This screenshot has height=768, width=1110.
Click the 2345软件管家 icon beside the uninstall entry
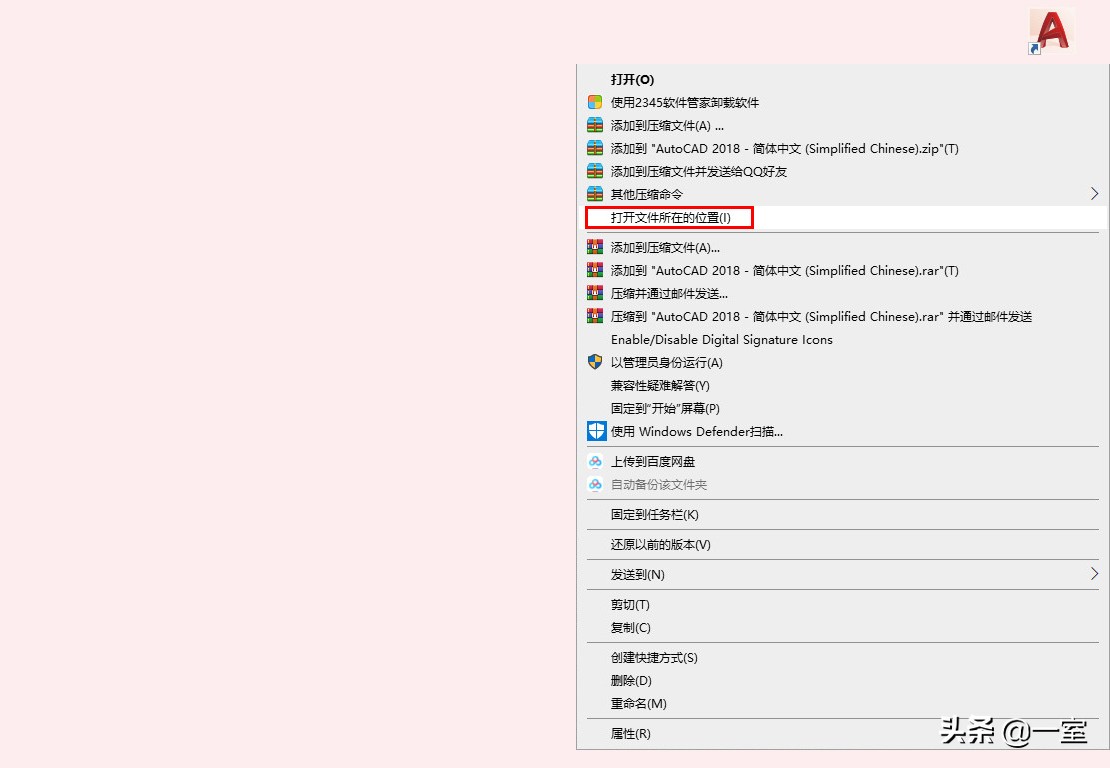pyautogui.click(x=596, y=102)
